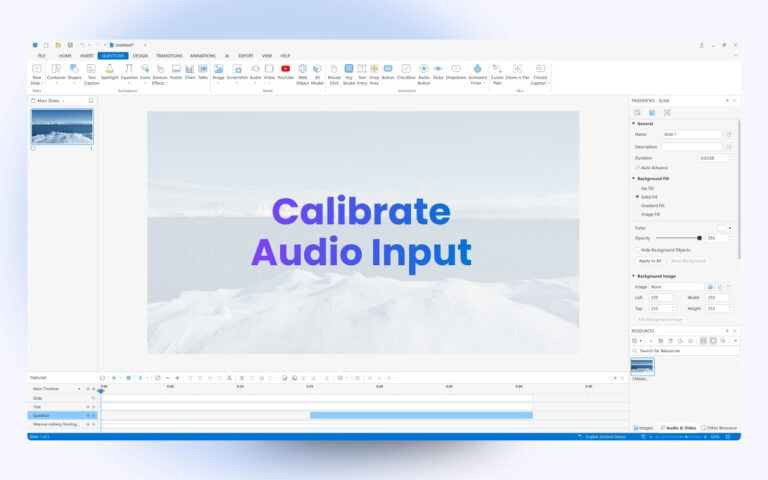
Task: Open the Shapes gallery
Action: (74, 72)
